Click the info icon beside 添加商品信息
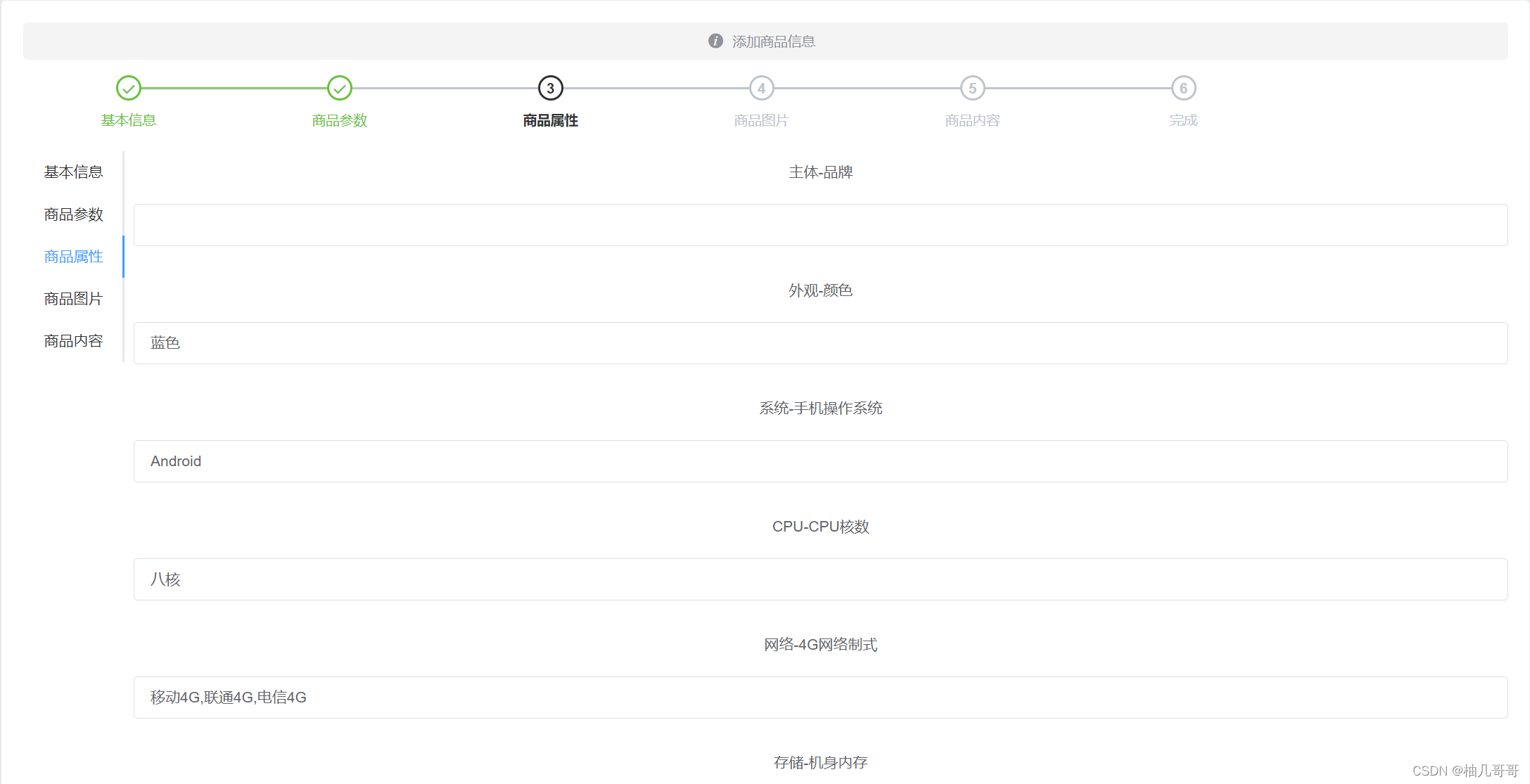Screen dimensions: 1530x784 pos(715,41)
